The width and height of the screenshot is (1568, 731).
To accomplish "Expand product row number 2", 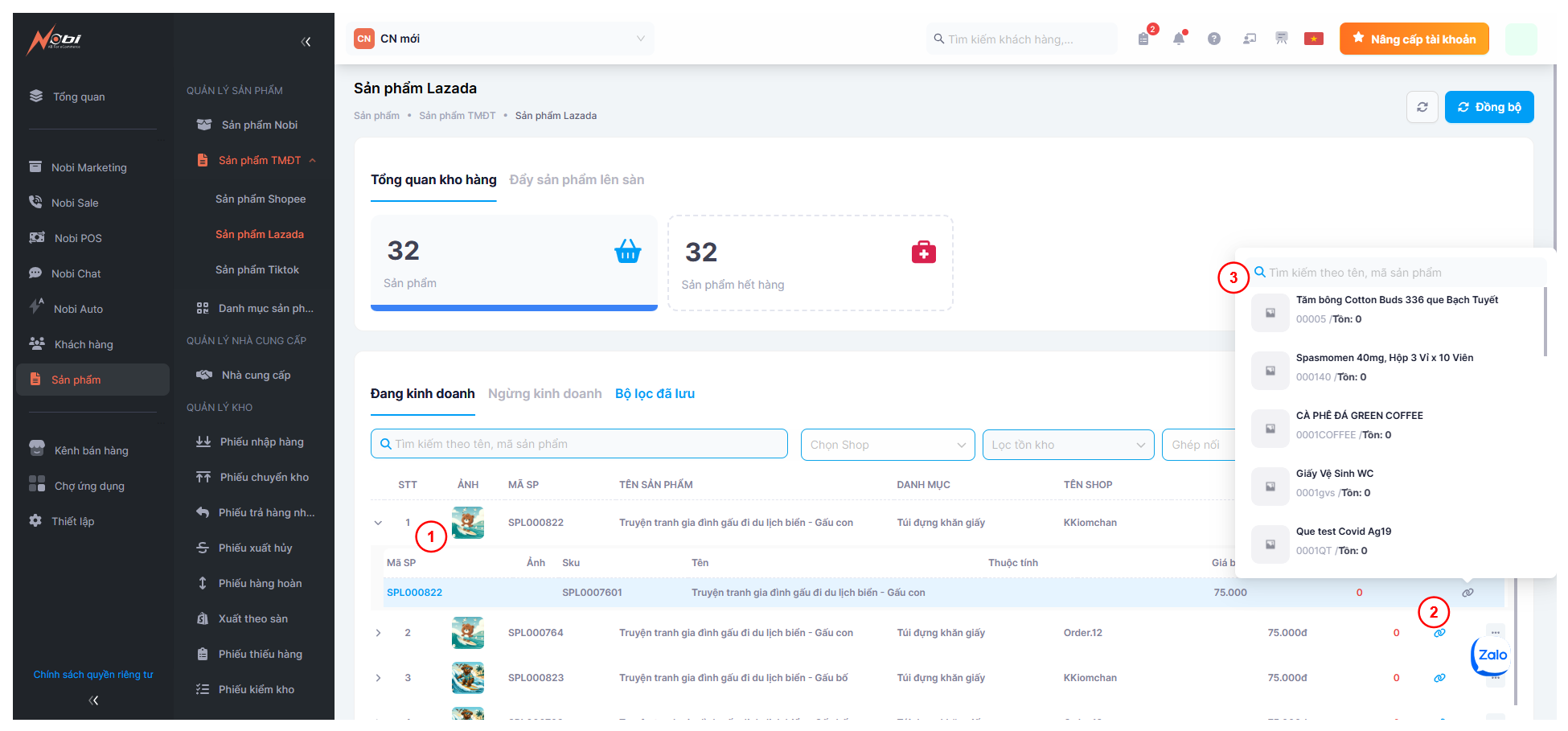I will pyautogui.click(x=378, y=633).
